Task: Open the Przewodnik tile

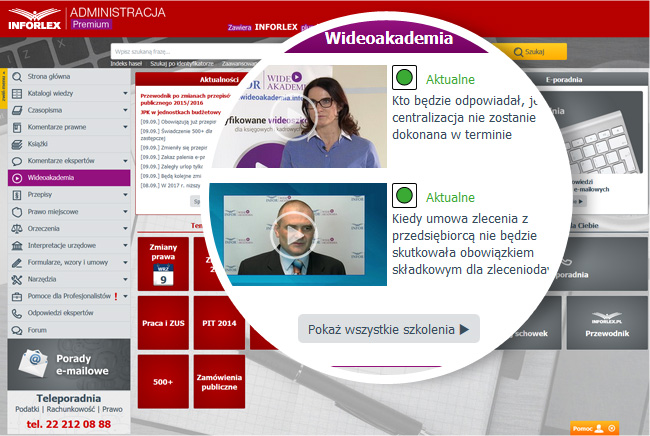Action: tap(607, 323)
